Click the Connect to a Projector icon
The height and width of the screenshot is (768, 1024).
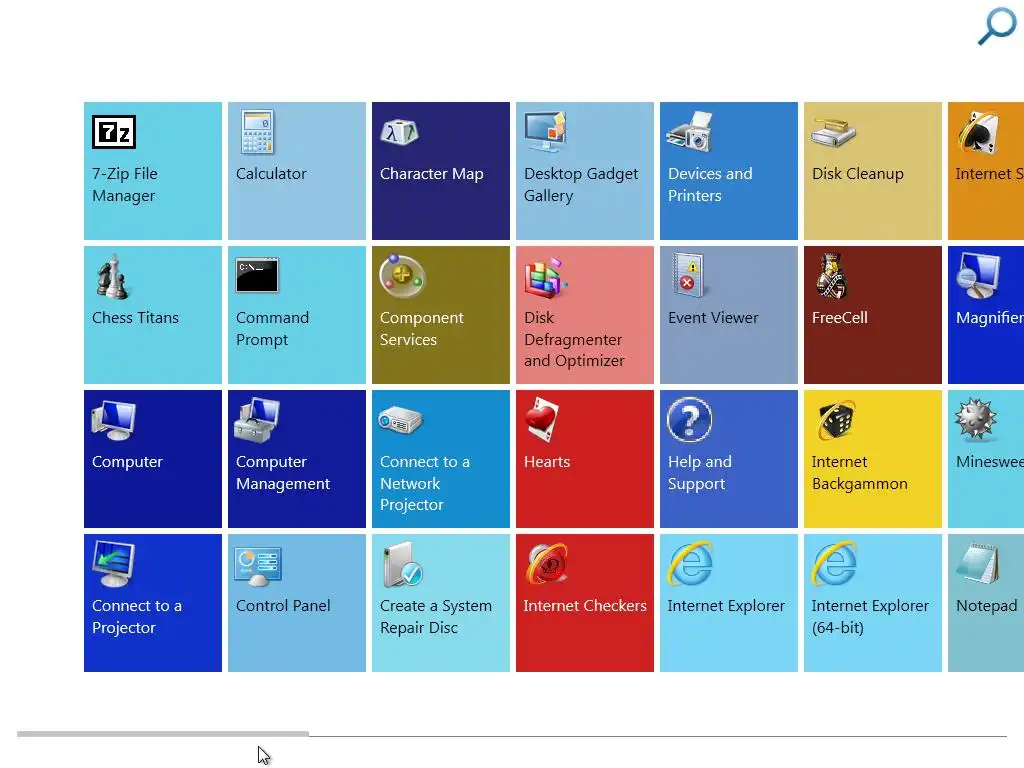tap(114, 564)
